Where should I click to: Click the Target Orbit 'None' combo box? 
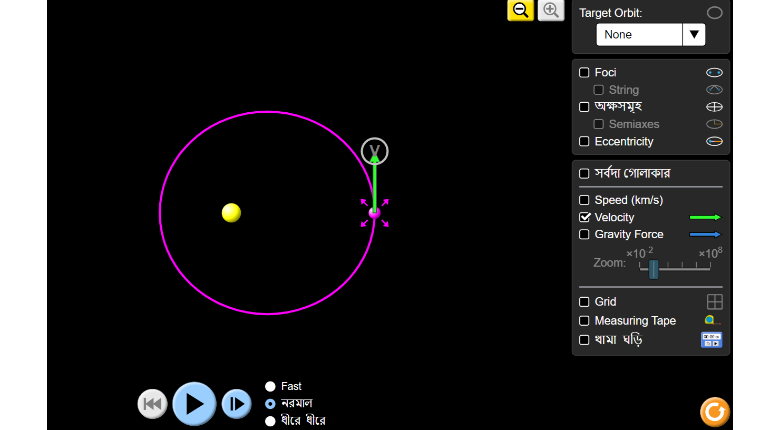pyautogui.click(x=640, y=34)
